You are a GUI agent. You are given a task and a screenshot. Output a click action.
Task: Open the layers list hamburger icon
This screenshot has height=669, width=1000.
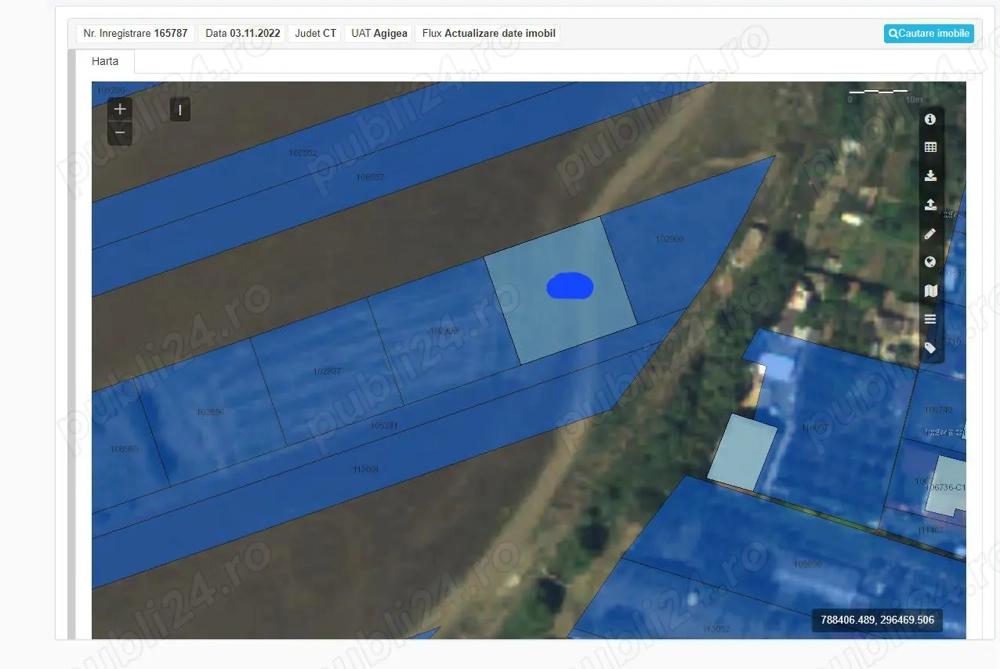click(930, 319)
